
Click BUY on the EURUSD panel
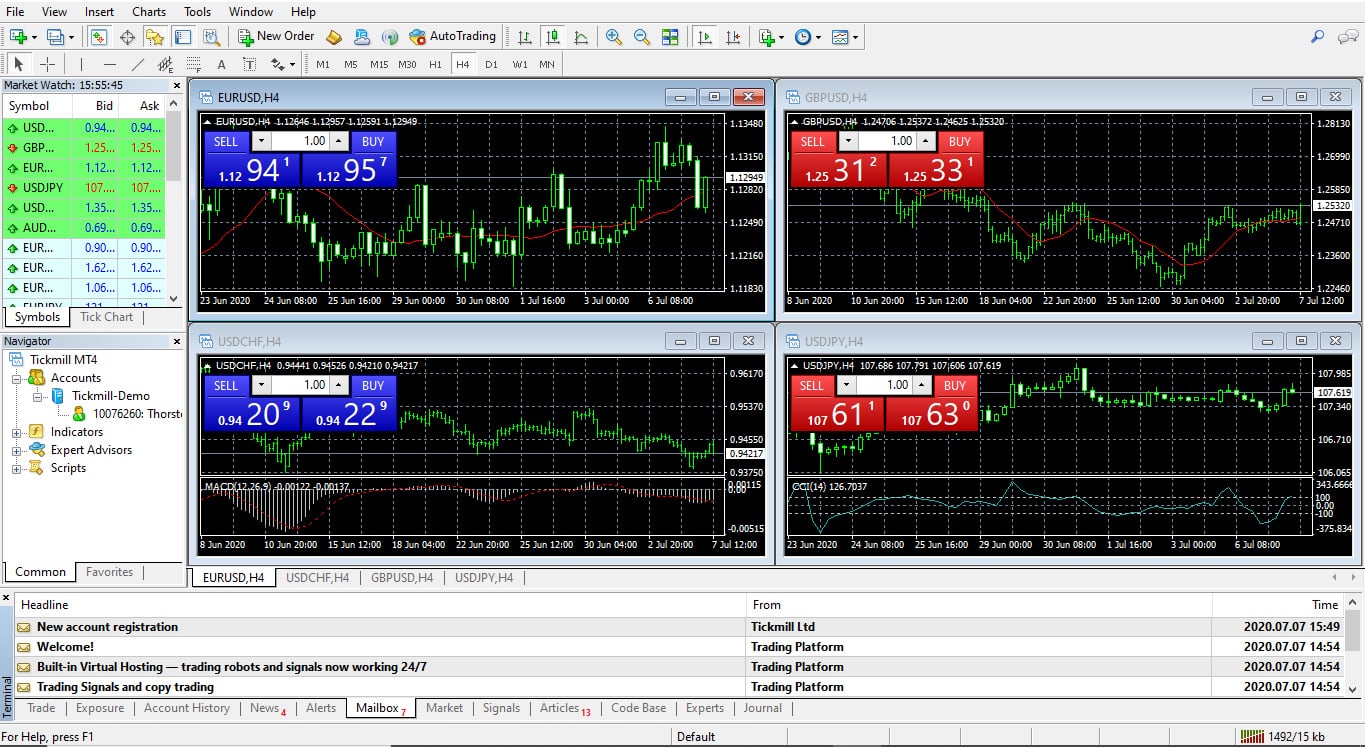[x=371, y=141]
